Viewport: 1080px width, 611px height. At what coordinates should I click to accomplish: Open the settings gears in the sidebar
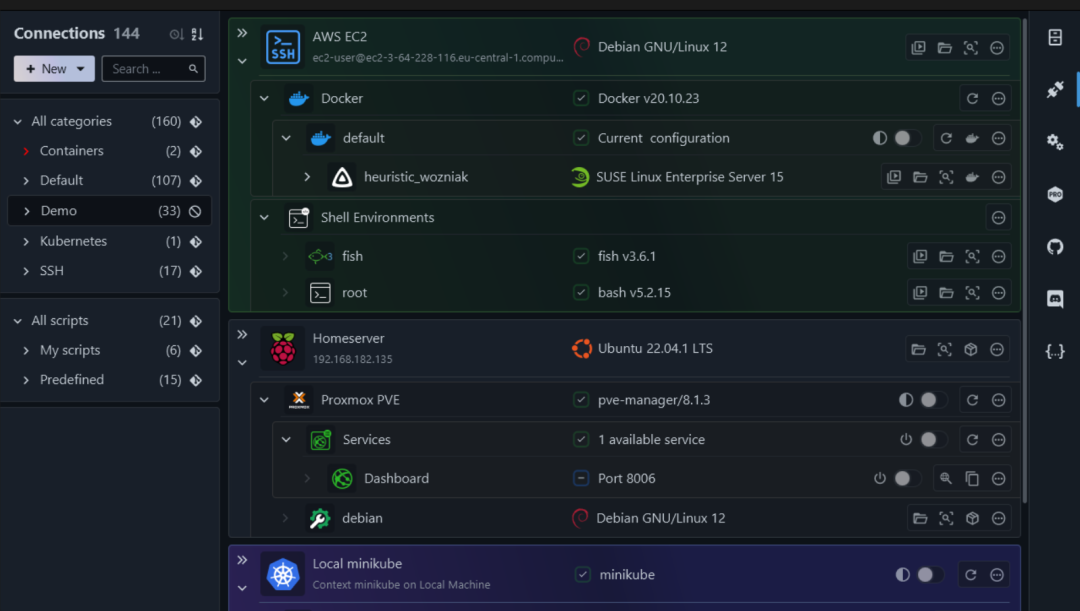1055,142
